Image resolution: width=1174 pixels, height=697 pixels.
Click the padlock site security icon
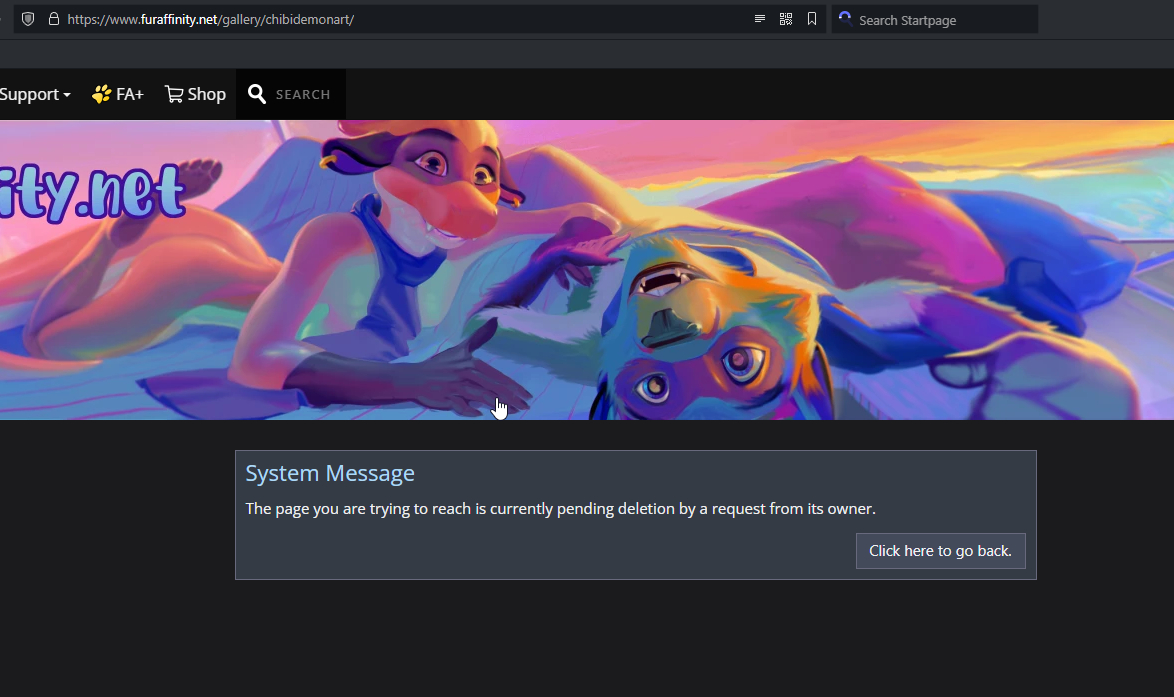click(x=53, y=19)
